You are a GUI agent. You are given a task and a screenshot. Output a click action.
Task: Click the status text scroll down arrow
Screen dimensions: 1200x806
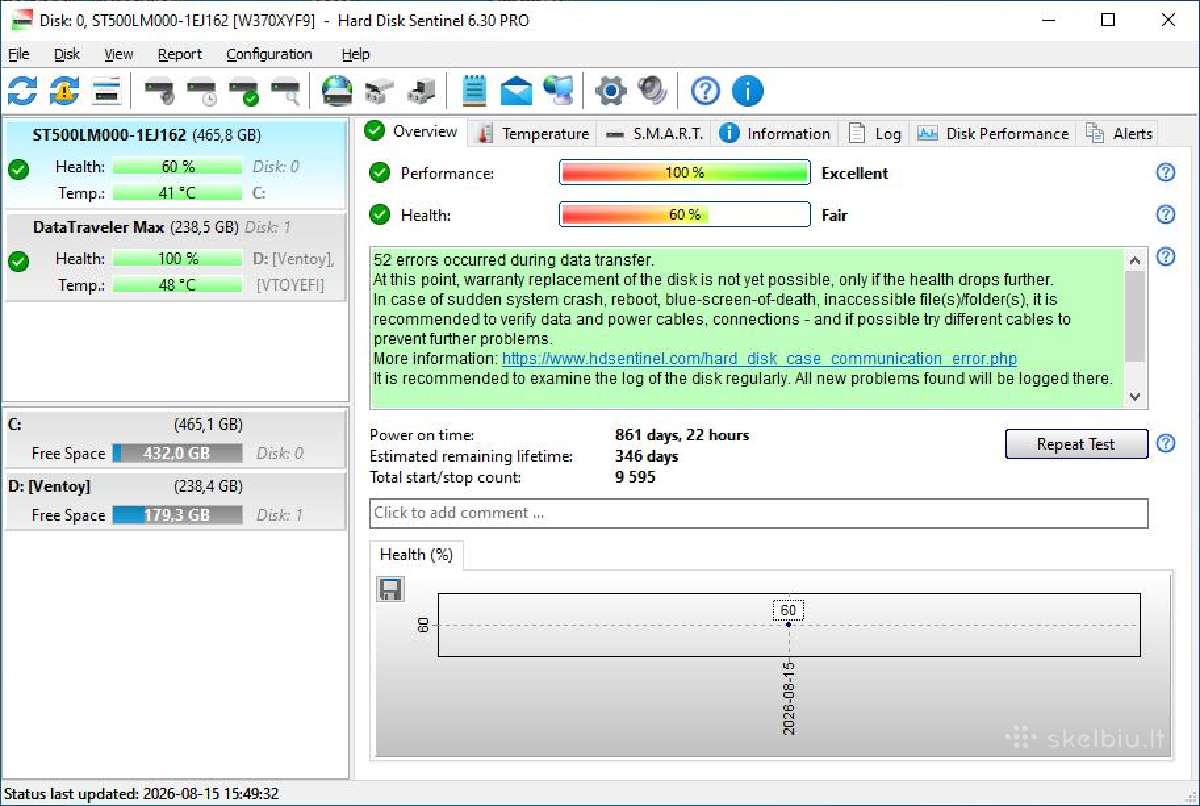click(x=1135, y=396)
